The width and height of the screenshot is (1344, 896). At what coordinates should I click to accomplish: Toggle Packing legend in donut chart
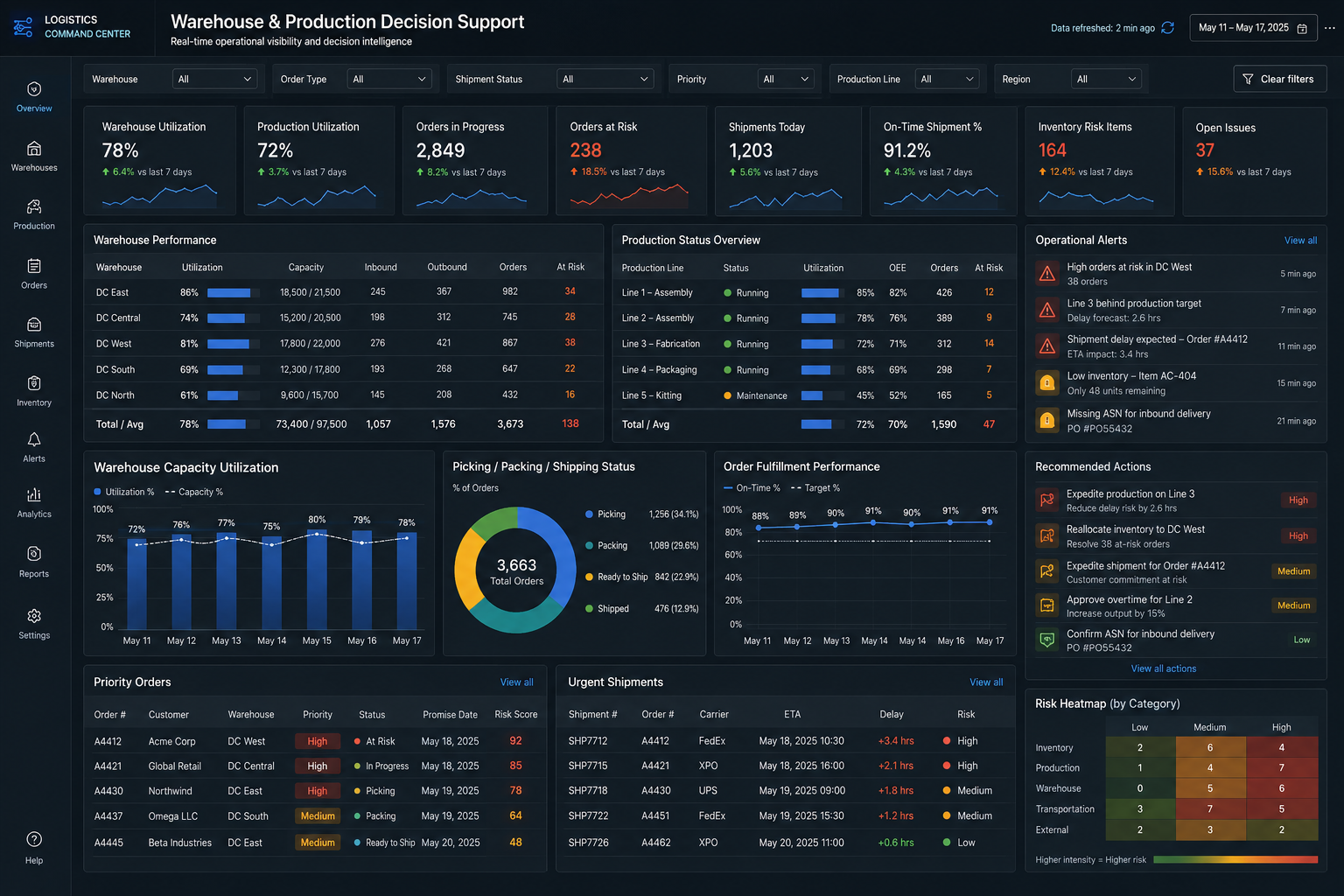click(606, 546)
